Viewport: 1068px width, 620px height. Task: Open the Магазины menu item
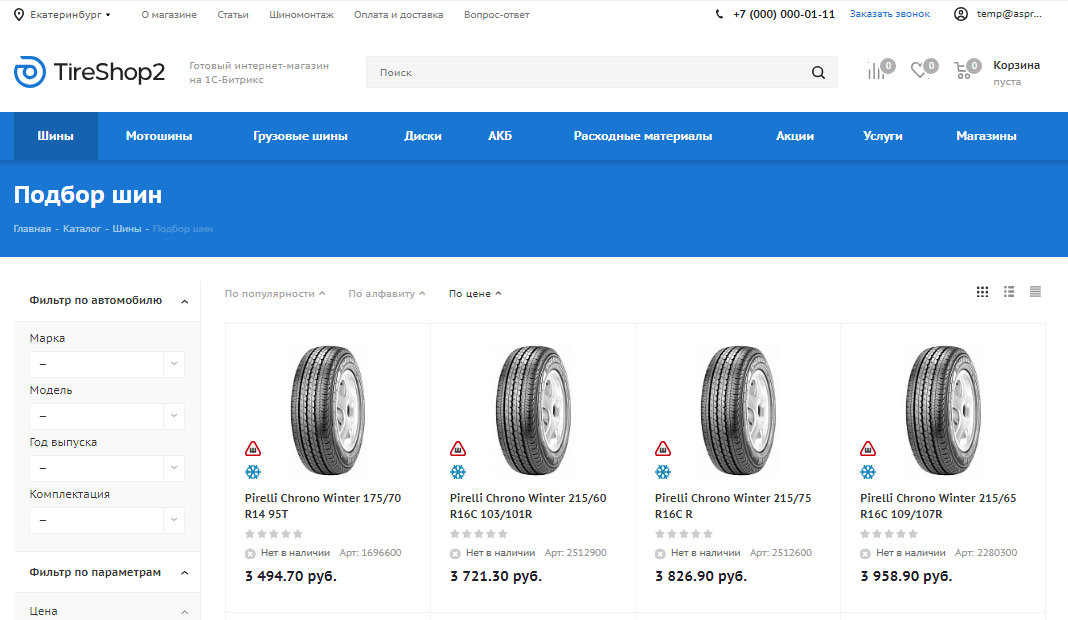[986, 136]
